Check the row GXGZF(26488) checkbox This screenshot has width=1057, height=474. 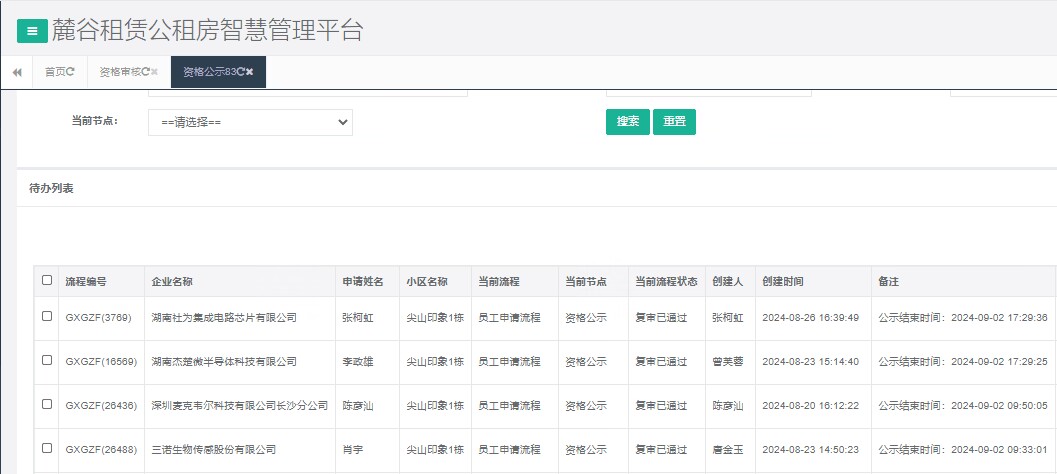[47, 448]
